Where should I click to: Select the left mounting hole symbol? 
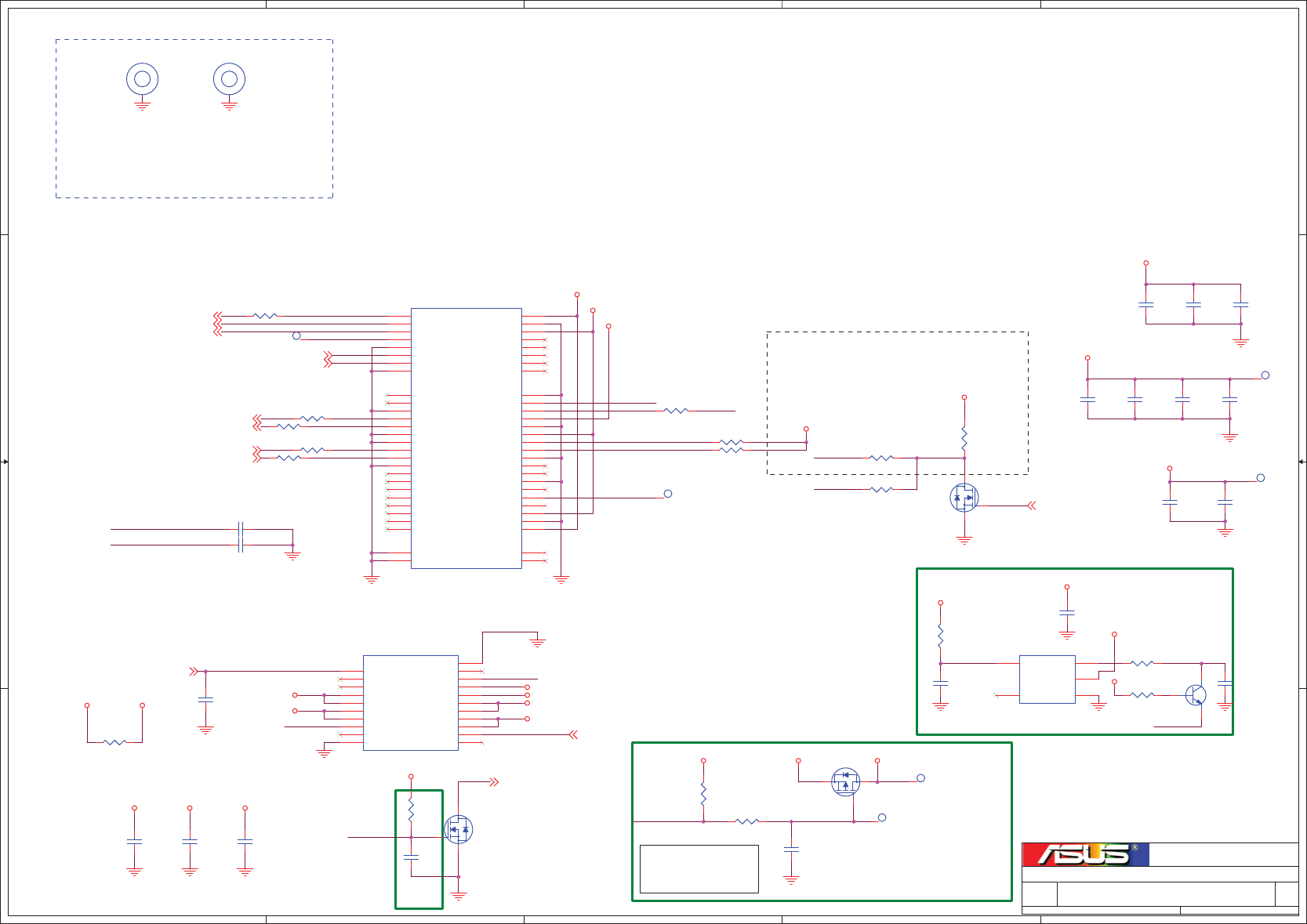(x=143, y=79)
